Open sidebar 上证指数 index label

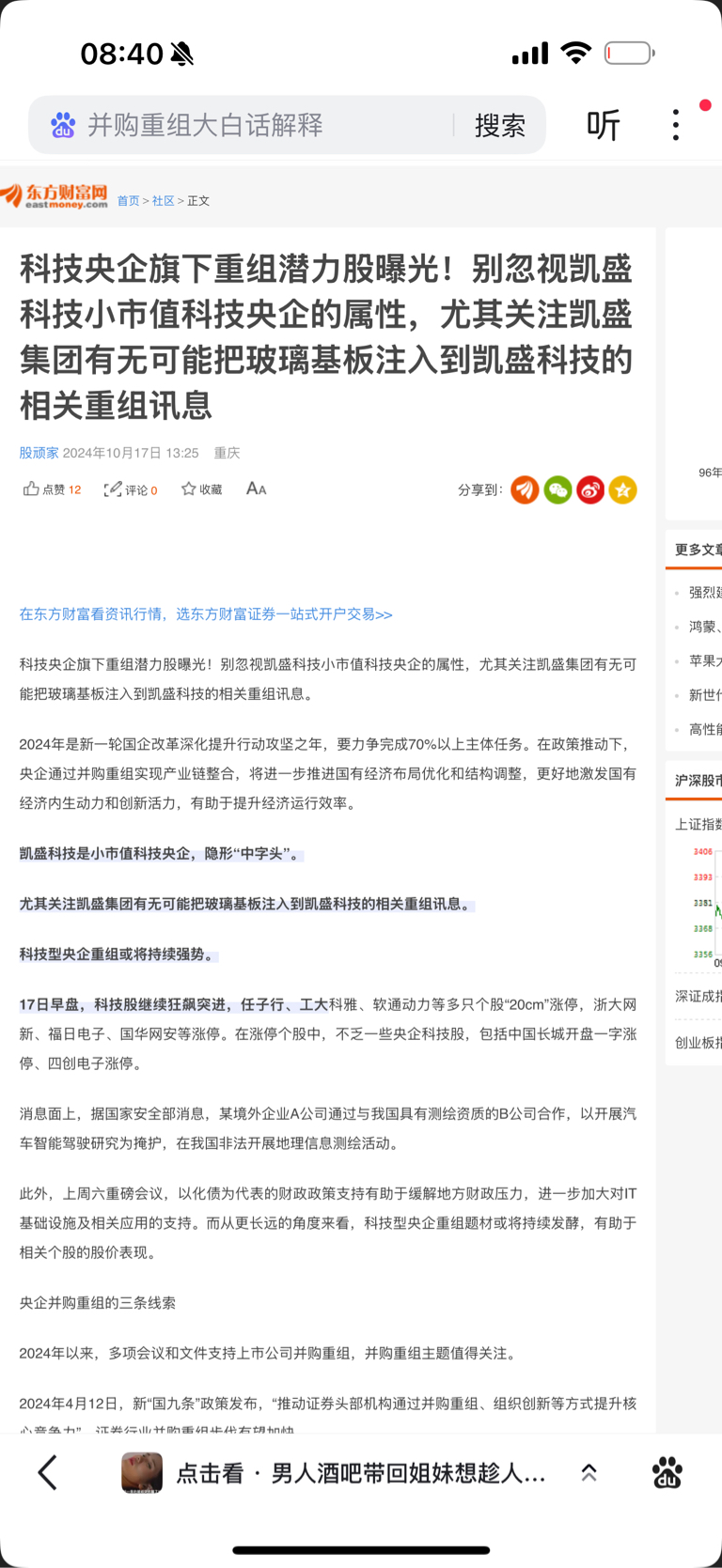point(698,824)
